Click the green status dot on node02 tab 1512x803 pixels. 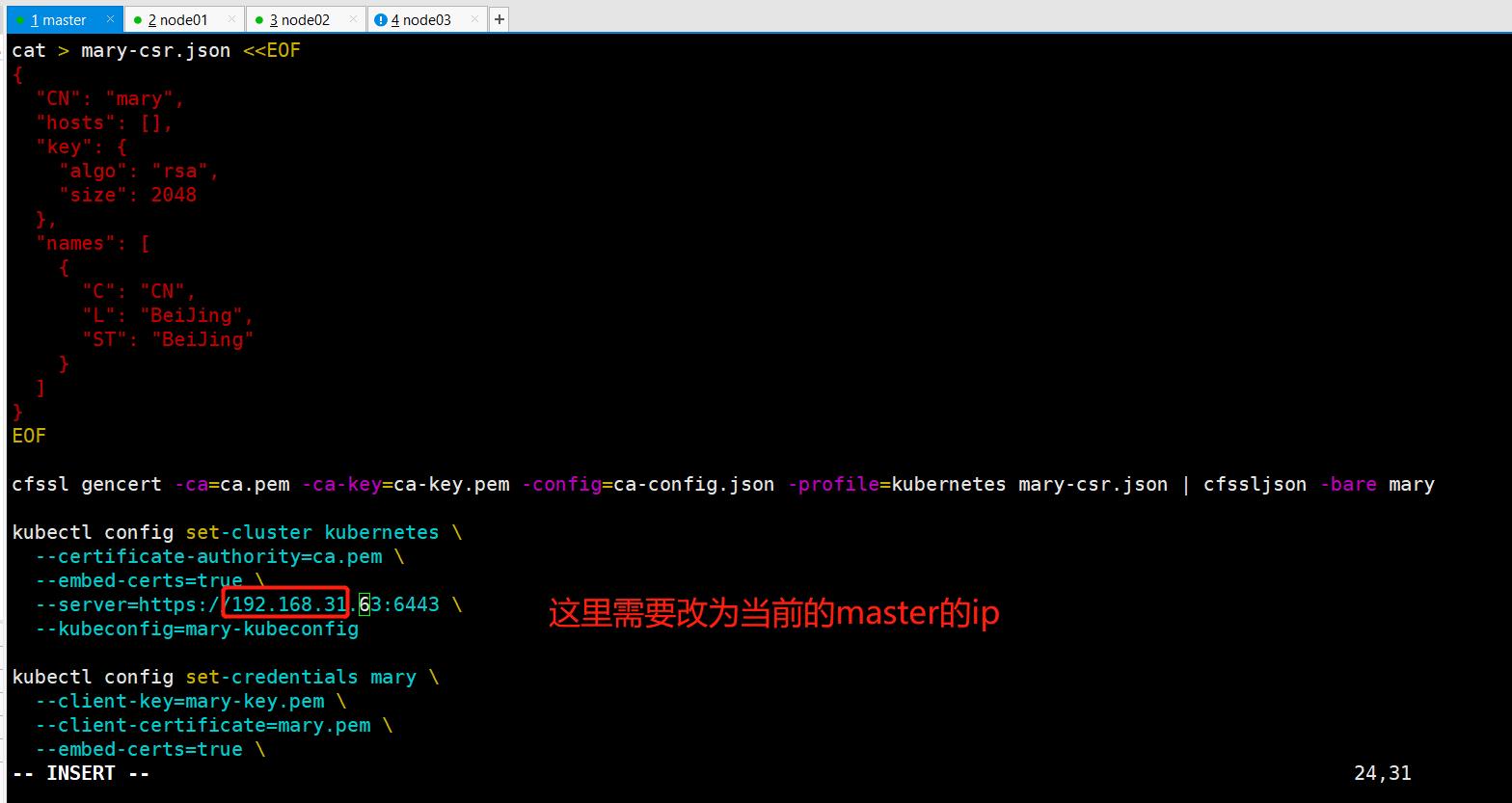259,20
